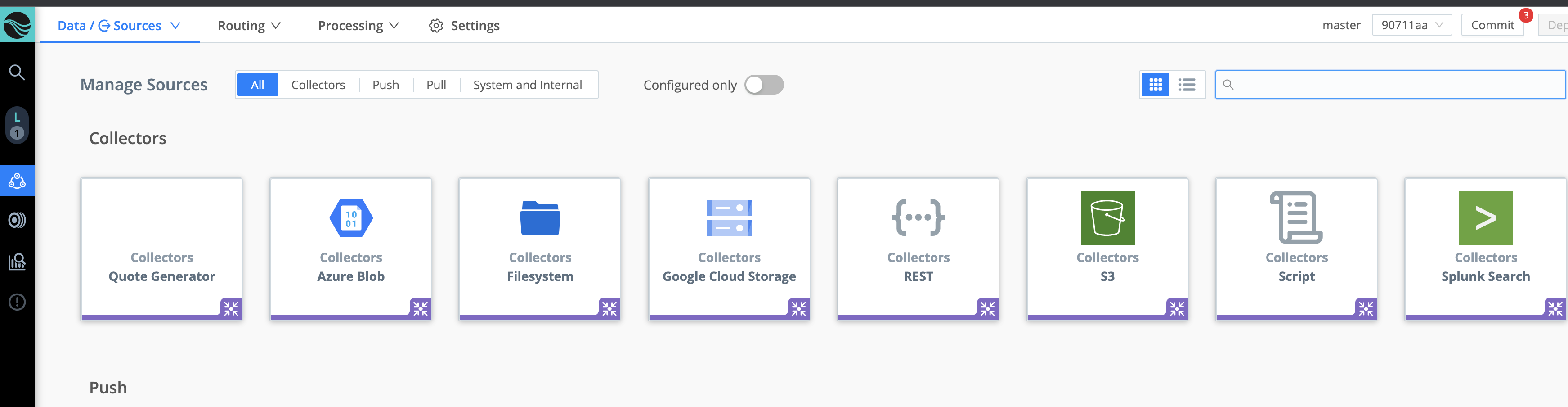
Task: Select the Collectors filter tab
Action: pyautogui.click(x=318, y=85)
